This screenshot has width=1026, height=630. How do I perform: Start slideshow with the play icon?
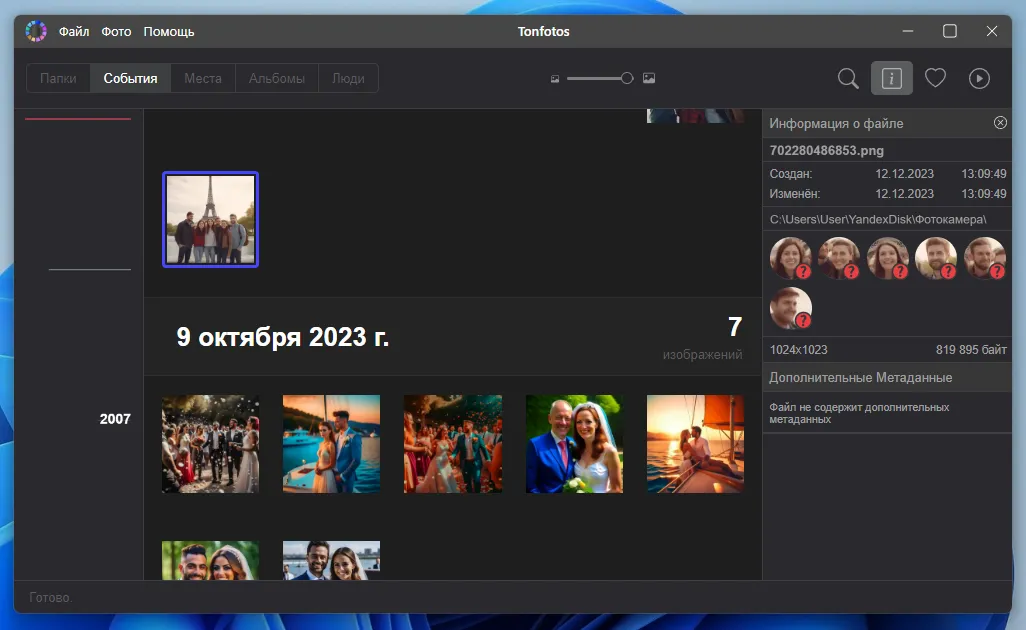[x=979, y=78]
